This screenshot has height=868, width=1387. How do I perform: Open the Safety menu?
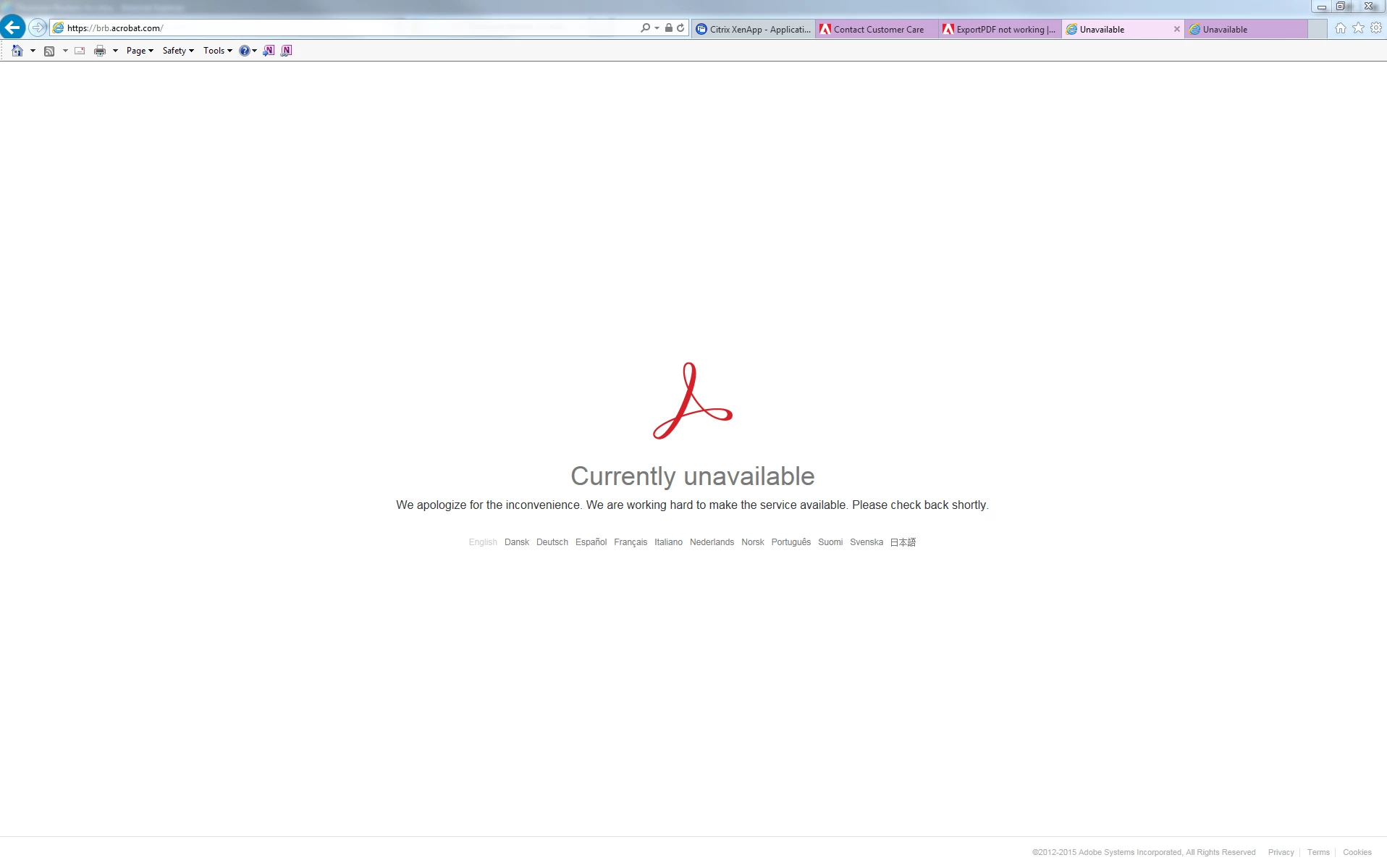[178, 51]
